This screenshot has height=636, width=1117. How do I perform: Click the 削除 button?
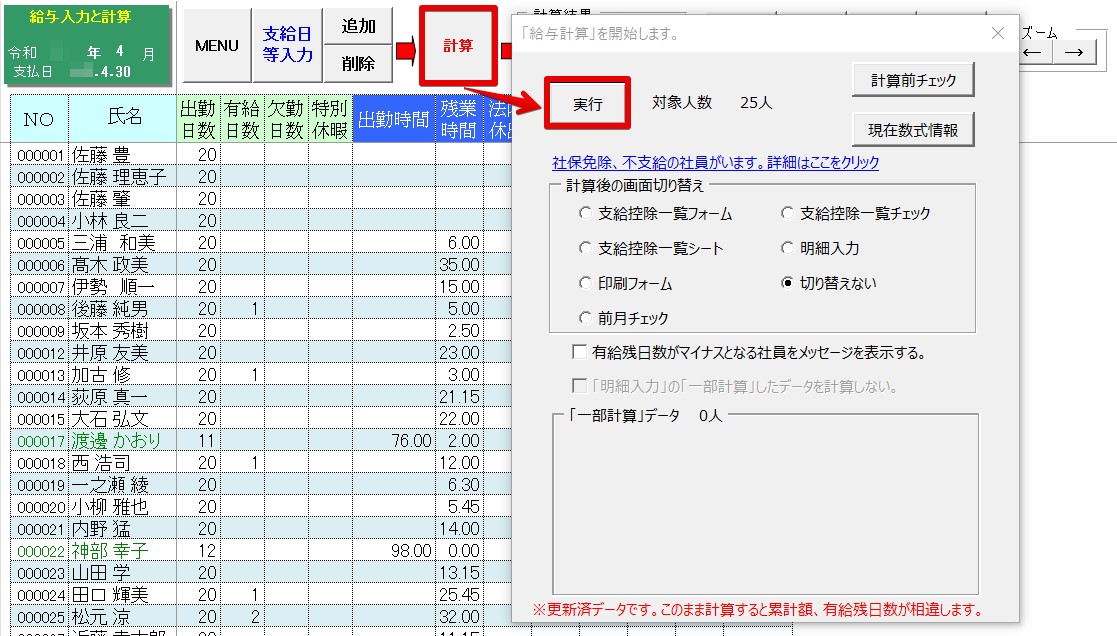tap(358, 64)
